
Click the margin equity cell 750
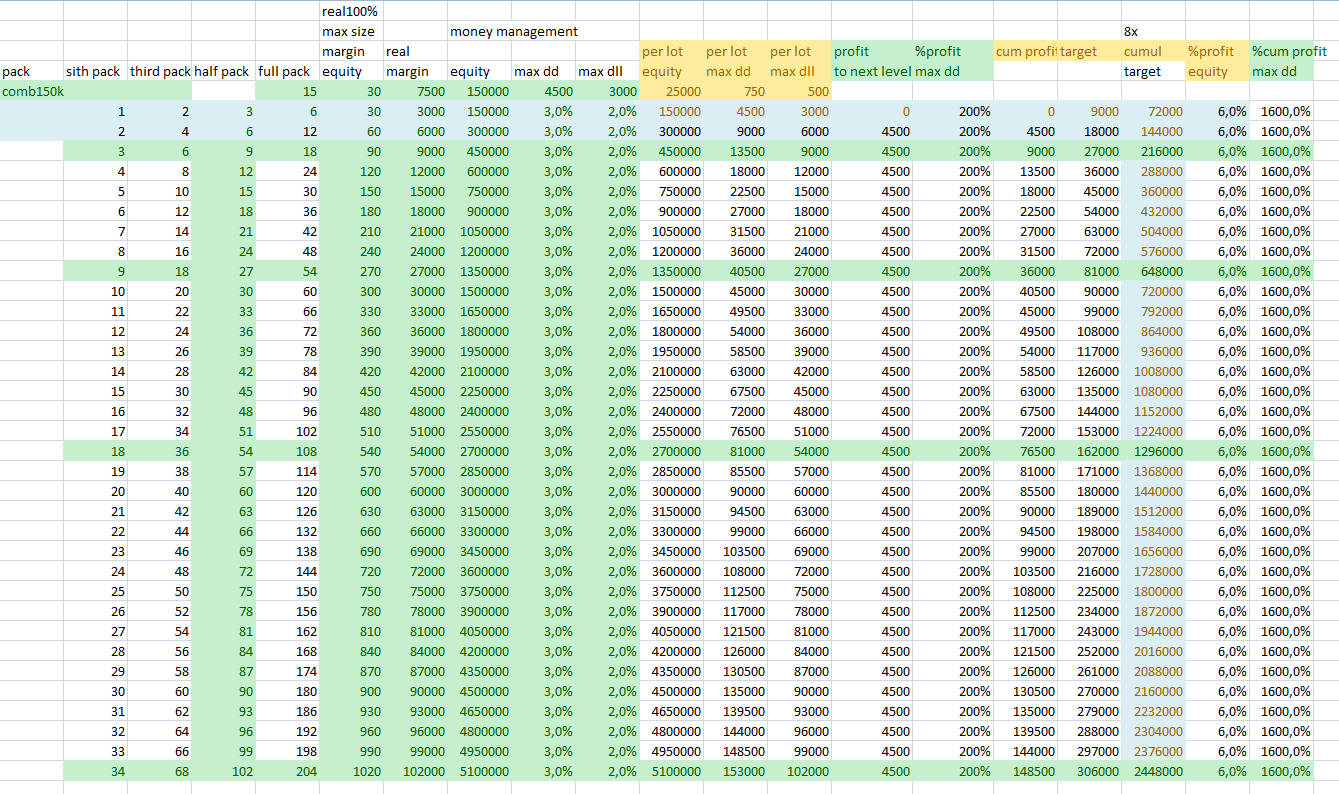pyautogui.click(x=351, y=591)
